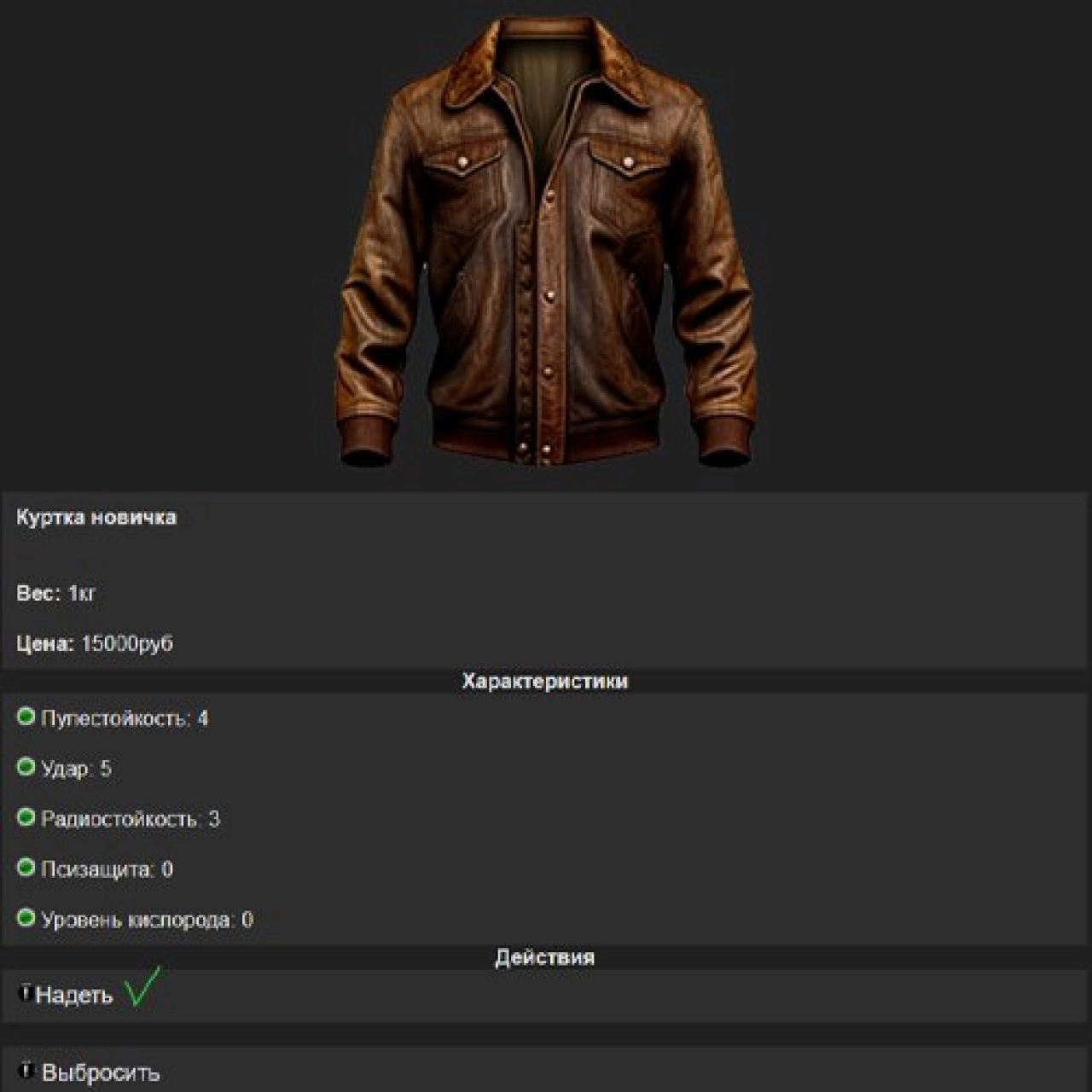Image resolution: width=1092 pixels, height=1092 pixels.
Task: Click the brown leather jacket image
Action: (545, 243)
